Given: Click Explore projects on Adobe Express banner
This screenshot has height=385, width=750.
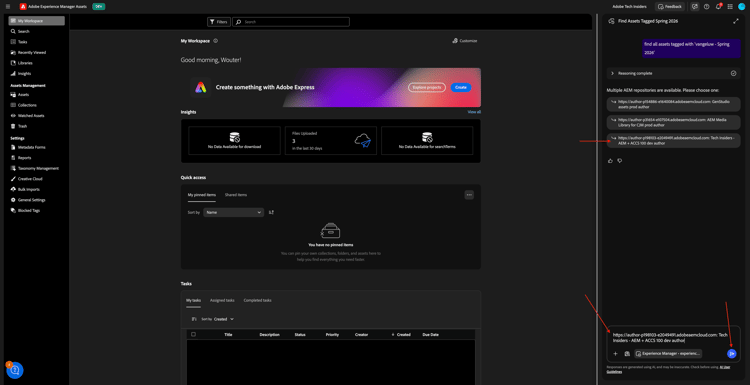Looking at the screenshot, I should point(427,88).
